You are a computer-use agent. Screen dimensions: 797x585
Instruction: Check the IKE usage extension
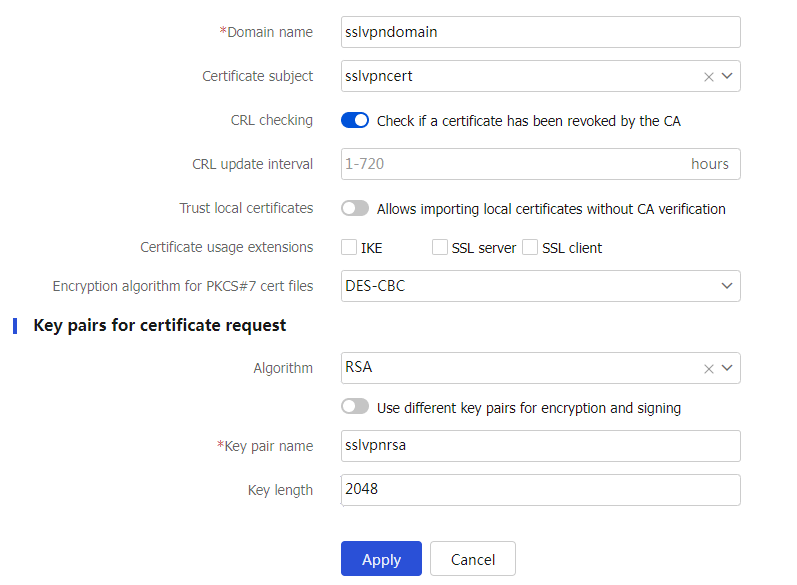(x=349, y=247)
